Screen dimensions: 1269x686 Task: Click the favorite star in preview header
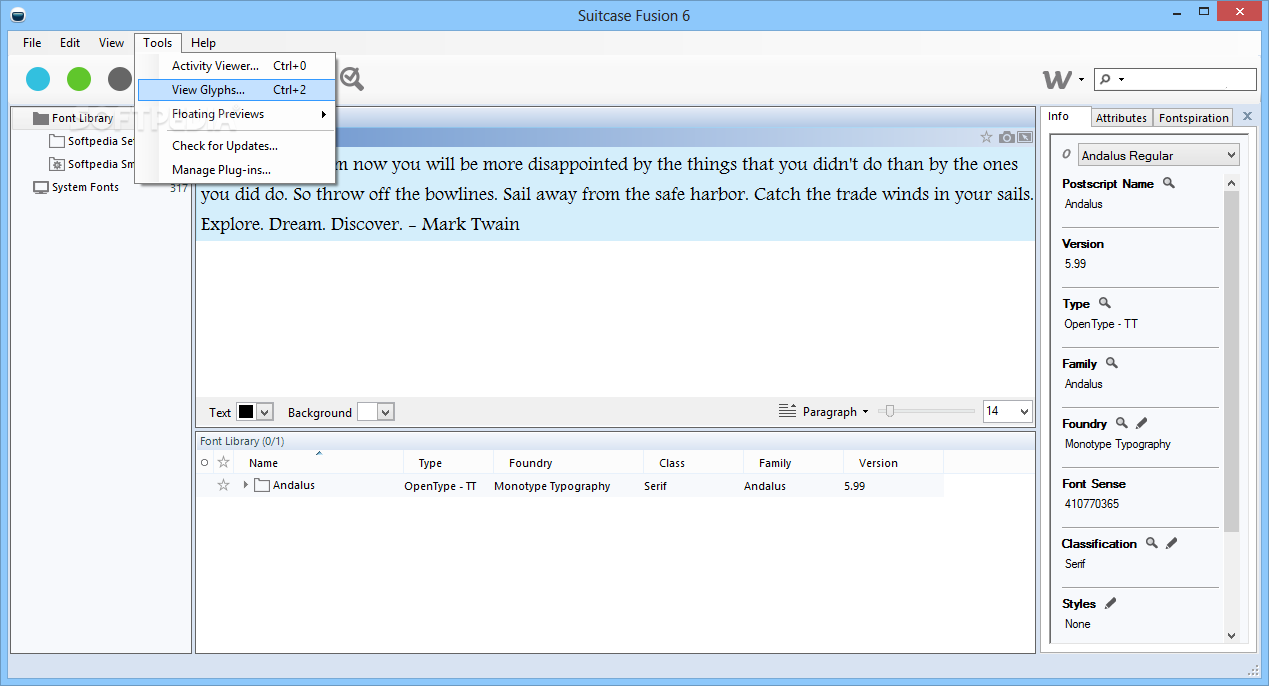click(x=986, y=137)
